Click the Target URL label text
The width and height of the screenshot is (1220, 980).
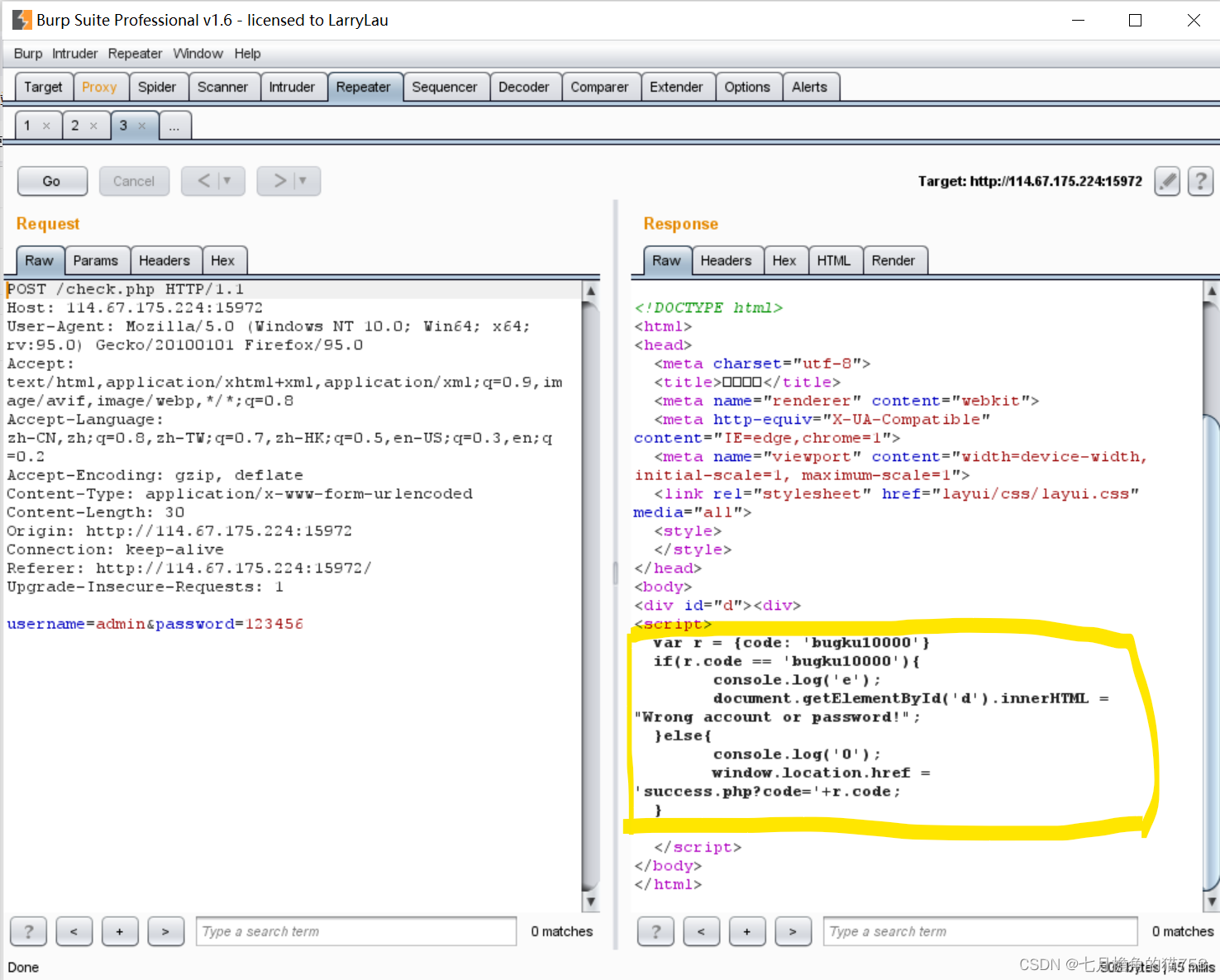(1030, 181)
